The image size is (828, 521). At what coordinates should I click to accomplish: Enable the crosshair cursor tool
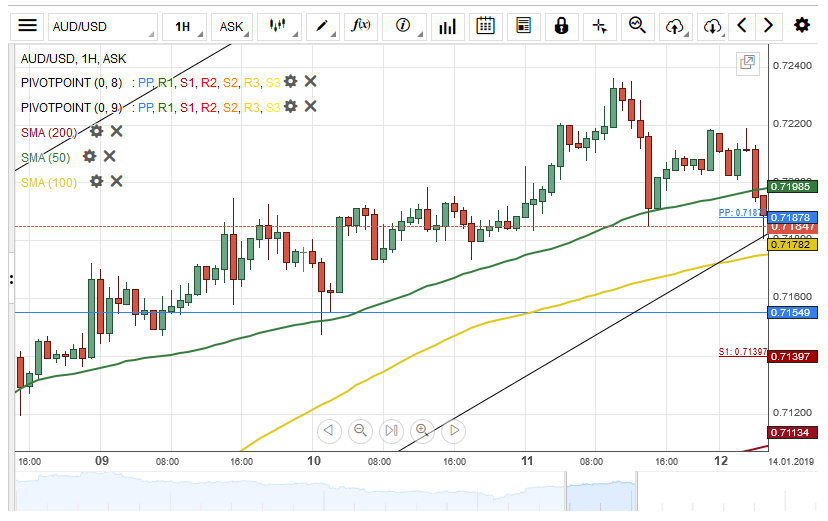click(x=600, y=26)
